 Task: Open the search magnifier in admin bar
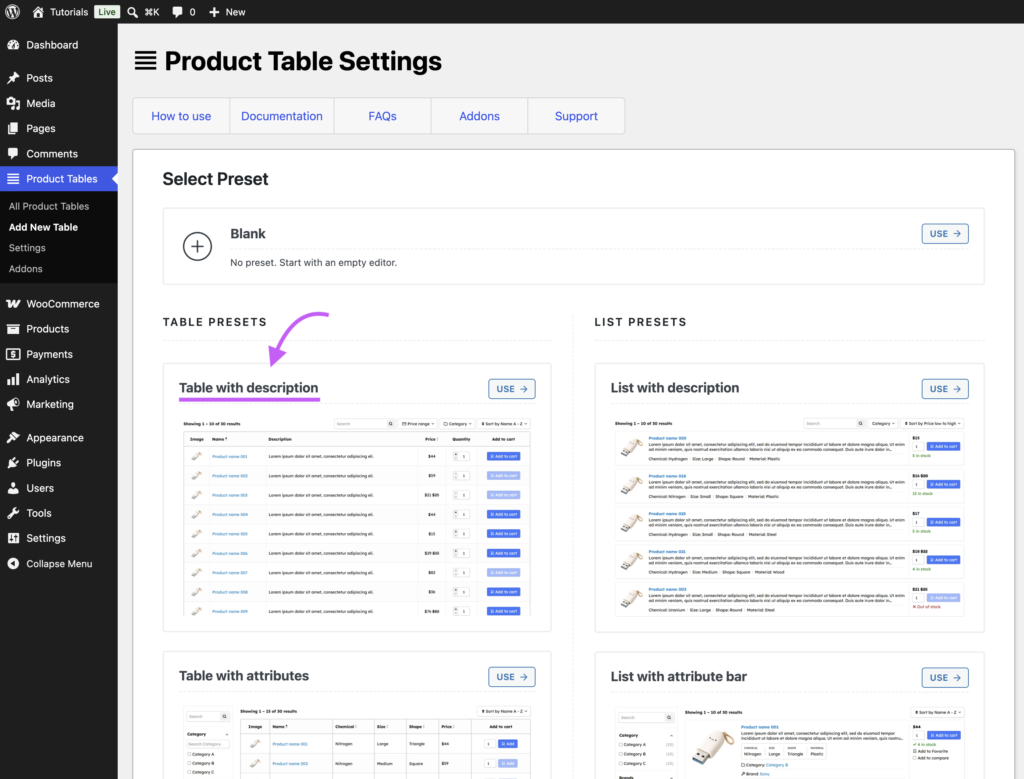[x=133, y=12]
